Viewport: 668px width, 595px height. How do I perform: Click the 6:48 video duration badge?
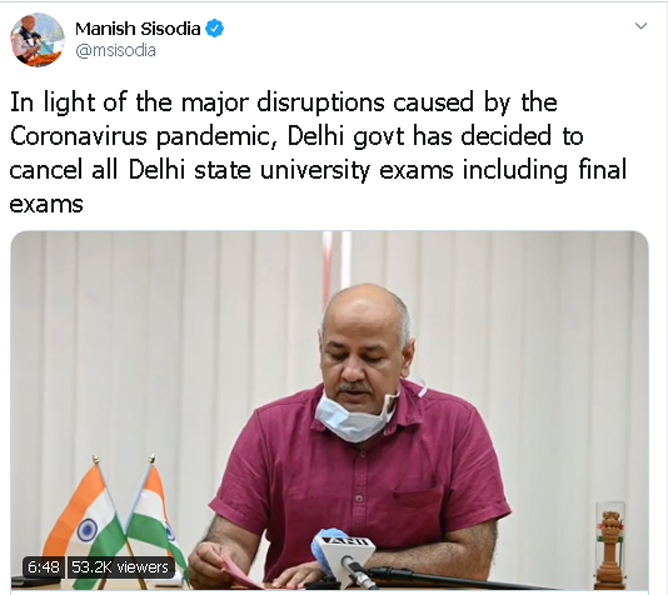pos(43,567)
